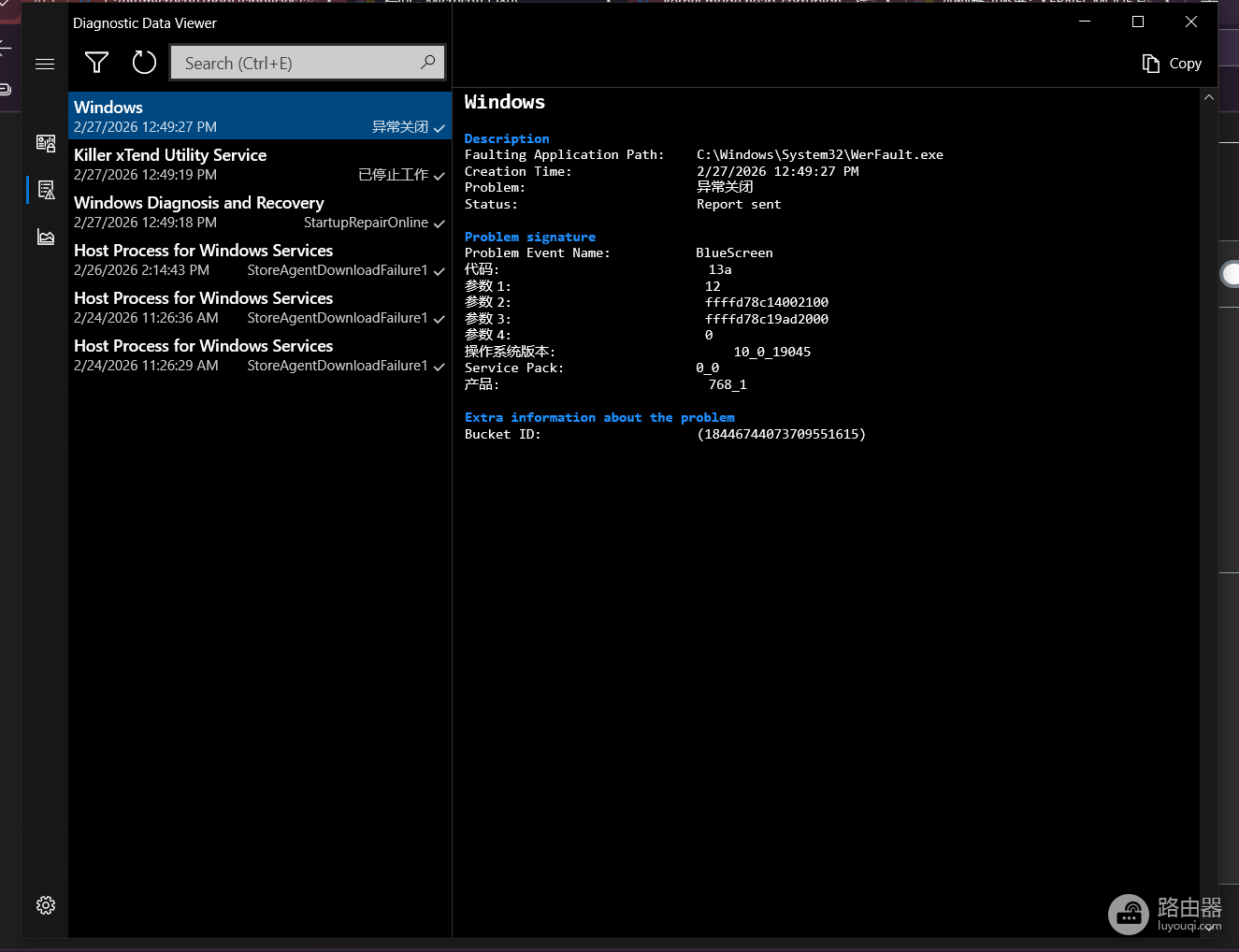Open the Diagnostic Data sidebar view
Screen dimensions: 1239x952
click(x=46, y=142)
